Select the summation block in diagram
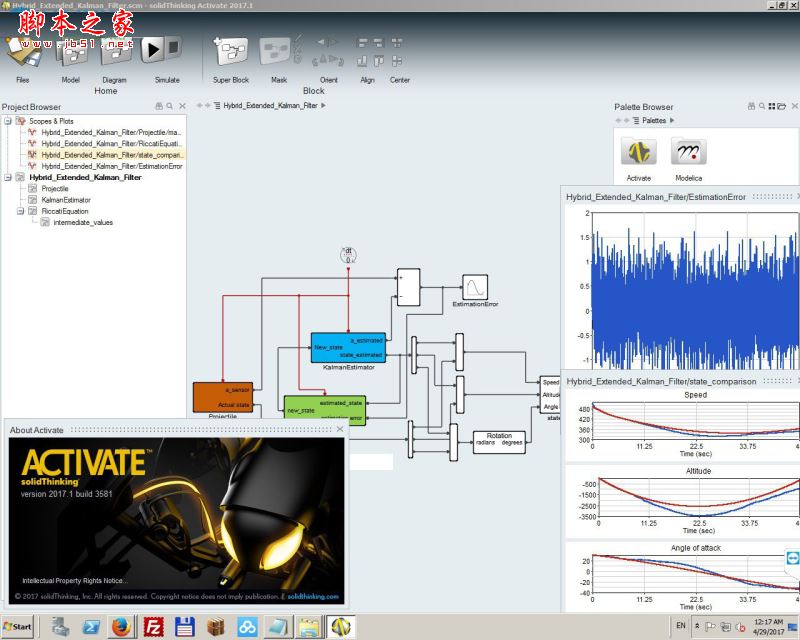Viewport: 800px width, 640px height. point(409,287)
